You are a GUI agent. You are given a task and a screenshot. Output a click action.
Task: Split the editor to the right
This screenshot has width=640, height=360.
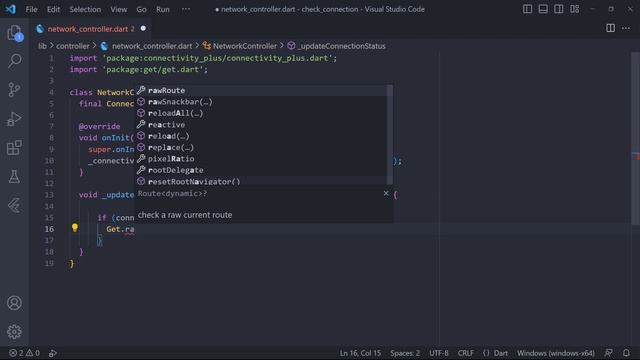pos(610,28)
